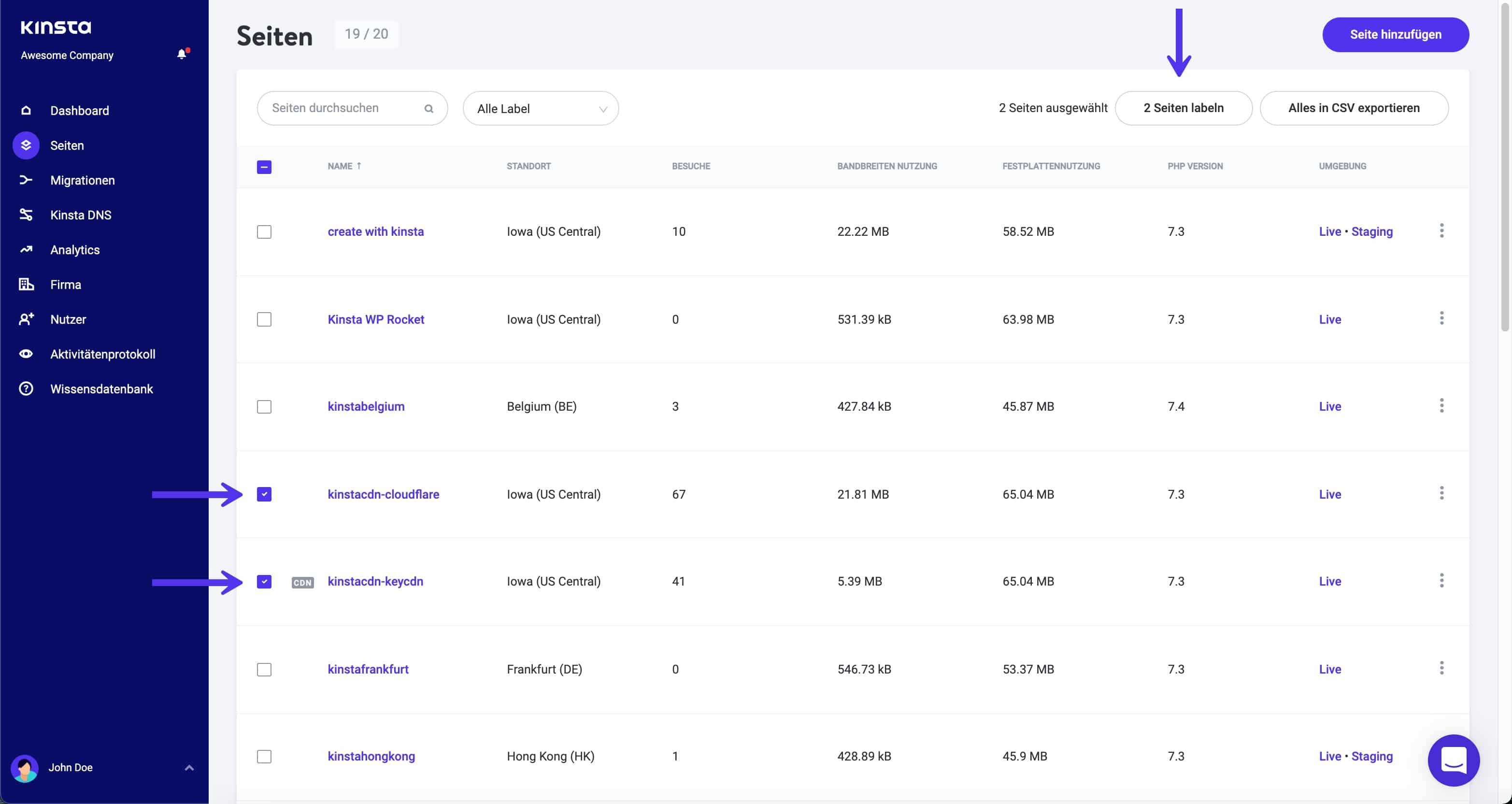Open the kinstacdn-cloudflare site
The width and height of the screenshot is (1512, 804).
pyautogui.click(x=383, y=494)
